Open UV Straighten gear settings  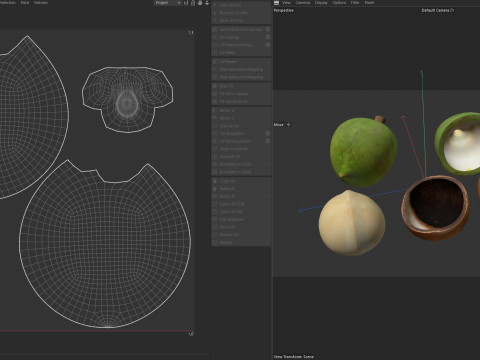pos(268,133)
